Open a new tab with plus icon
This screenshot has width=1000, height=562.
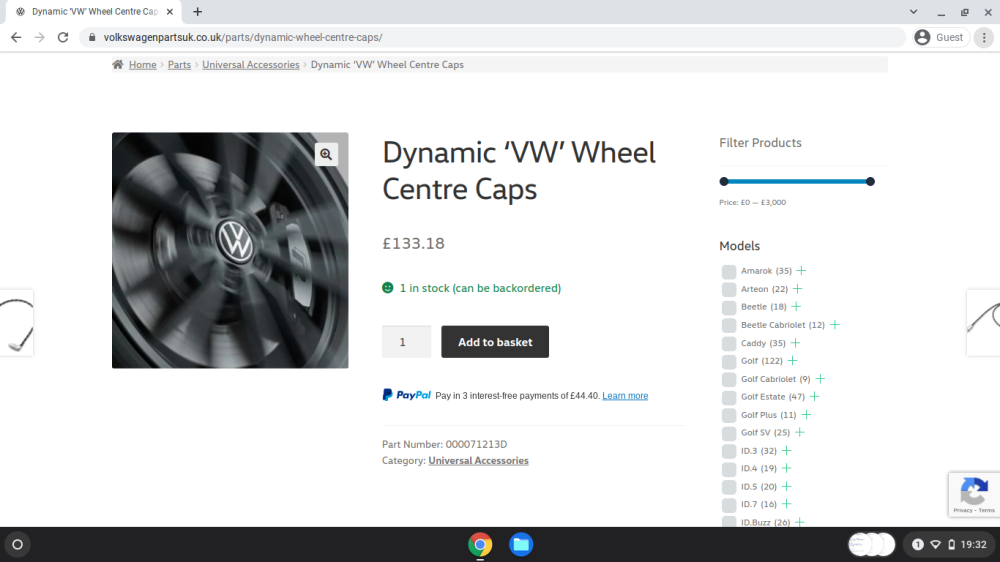coord(198,11)
